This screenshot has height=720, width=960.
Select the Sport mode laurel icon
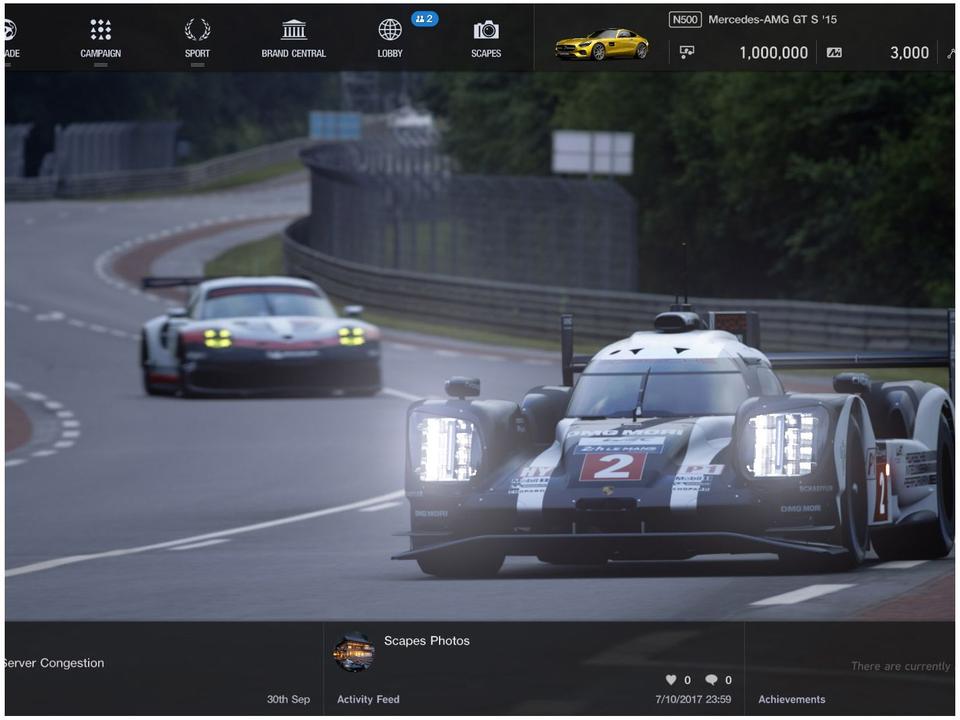[x=197, y=29]
